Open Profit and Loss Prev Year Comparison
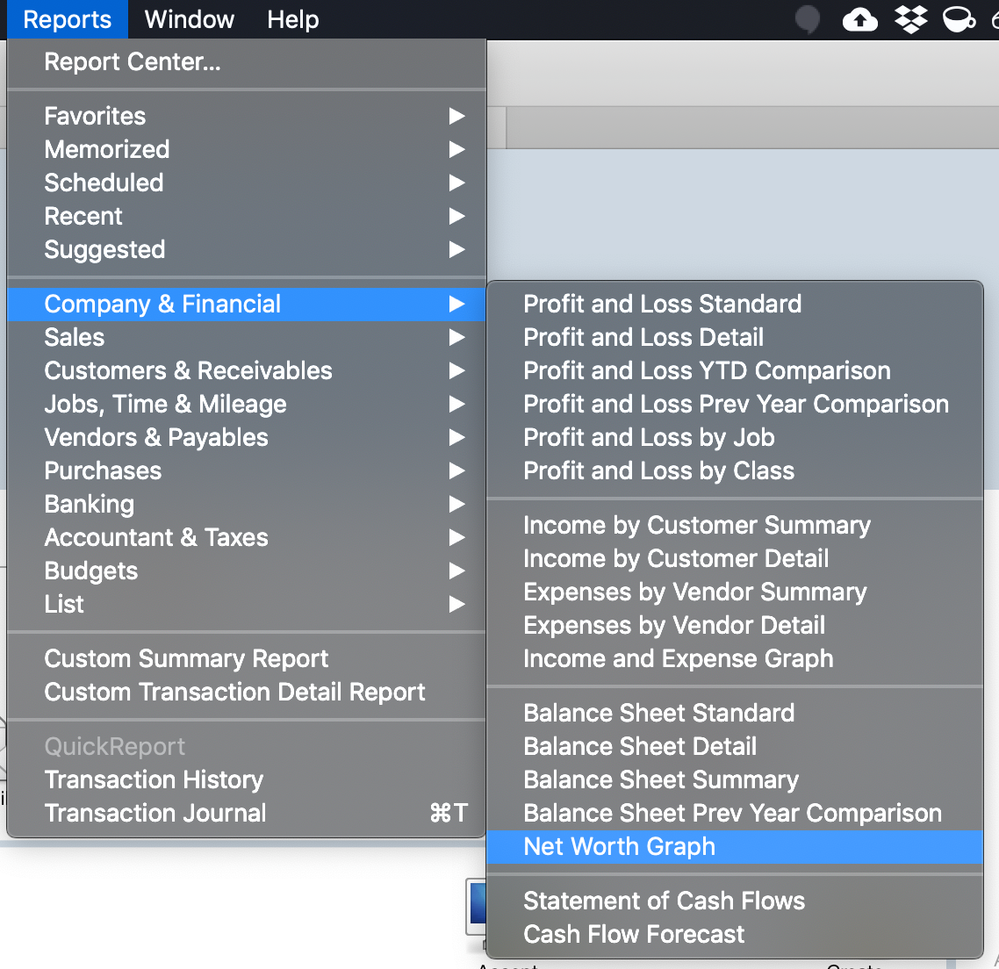Image resolution: width=999 pixels, height=969 pixels. coord(735,404)
